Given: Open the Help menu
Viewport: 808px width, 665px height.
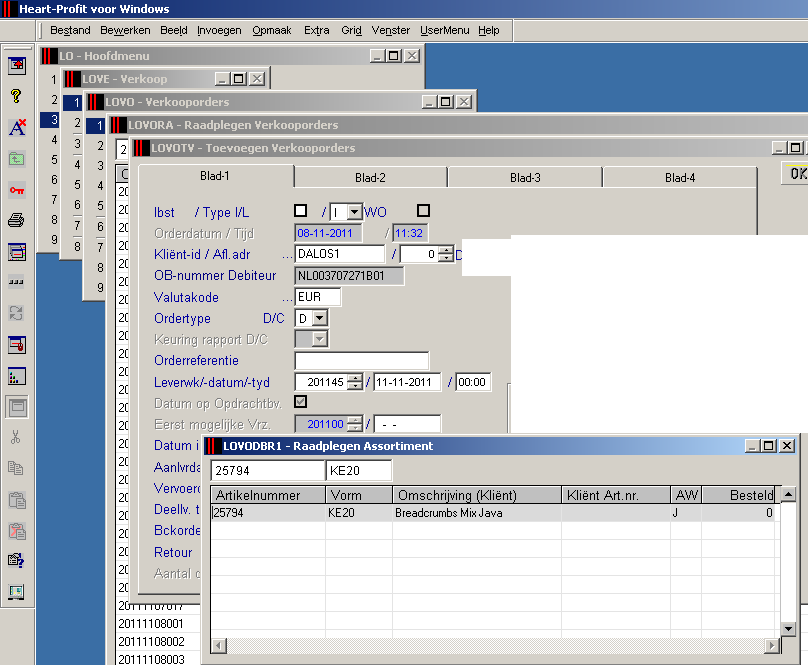Looking at the screenshot, I should (489, 30).
